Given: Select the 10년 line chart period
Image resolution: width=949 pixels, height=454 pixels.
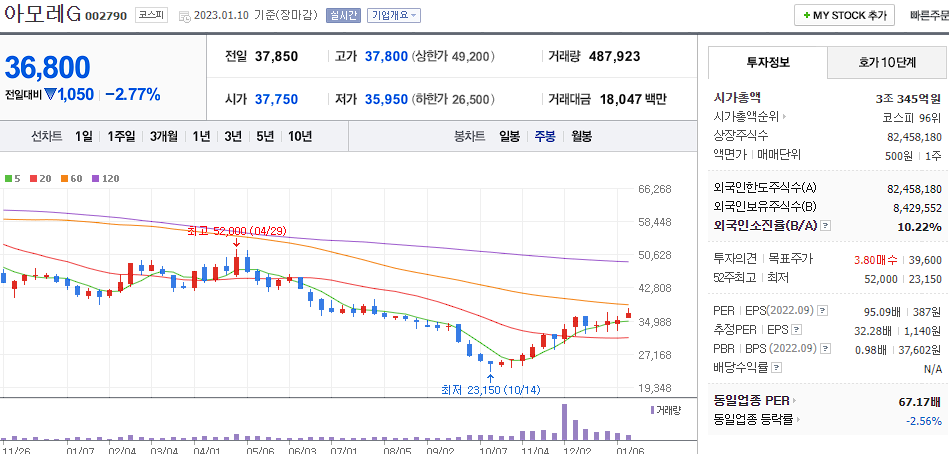Looking at the screenshot, I should tap(300, 136).
